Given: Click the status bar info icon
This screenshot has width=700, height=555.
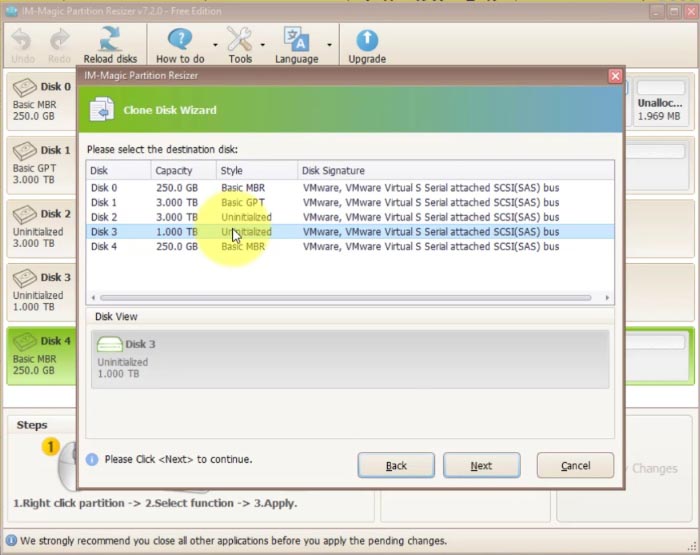Looking at the screenshot, I should [11, 540].
